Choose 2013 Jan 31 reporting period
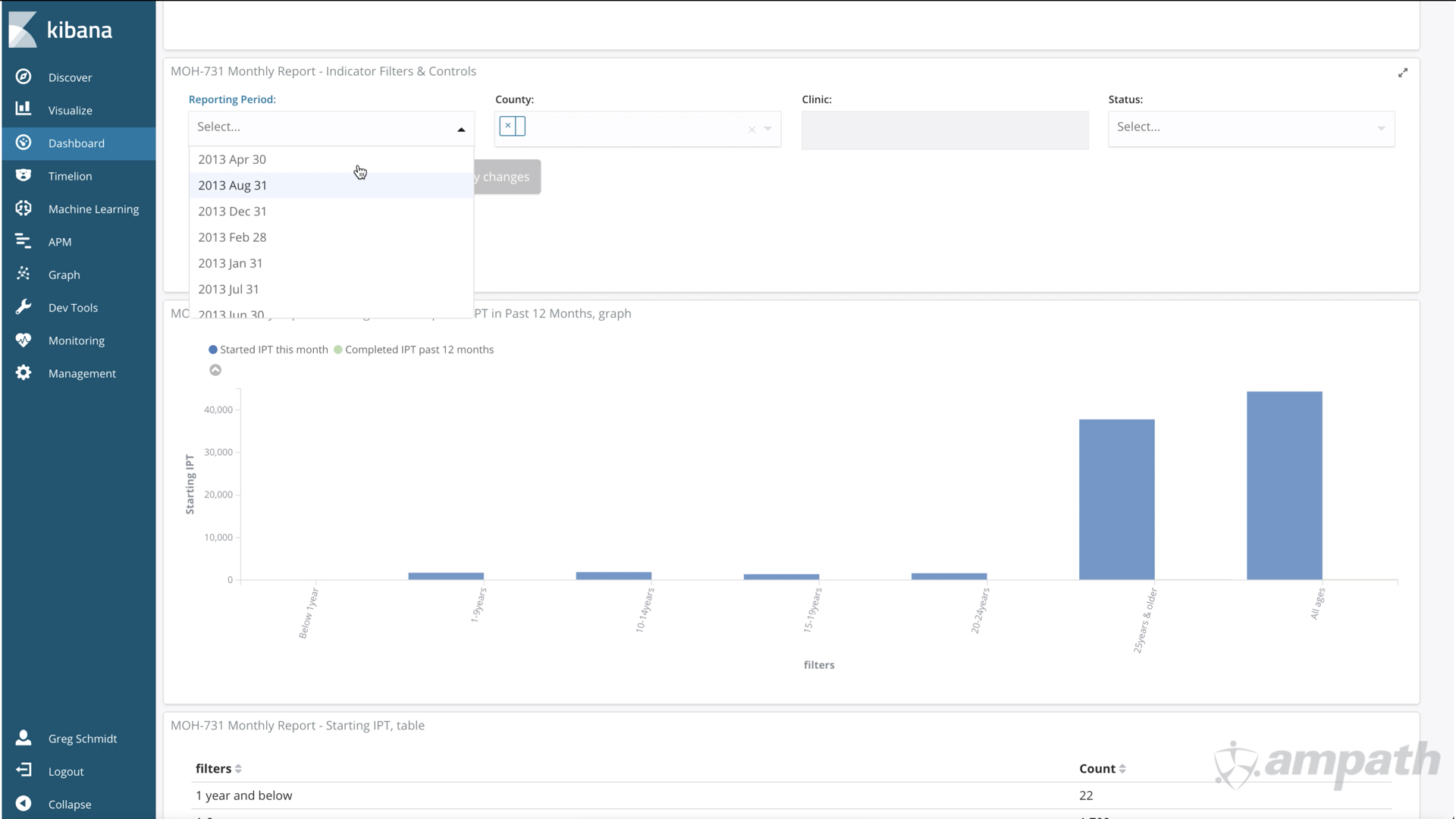The image size is (1456, 819). click(331, 263)
